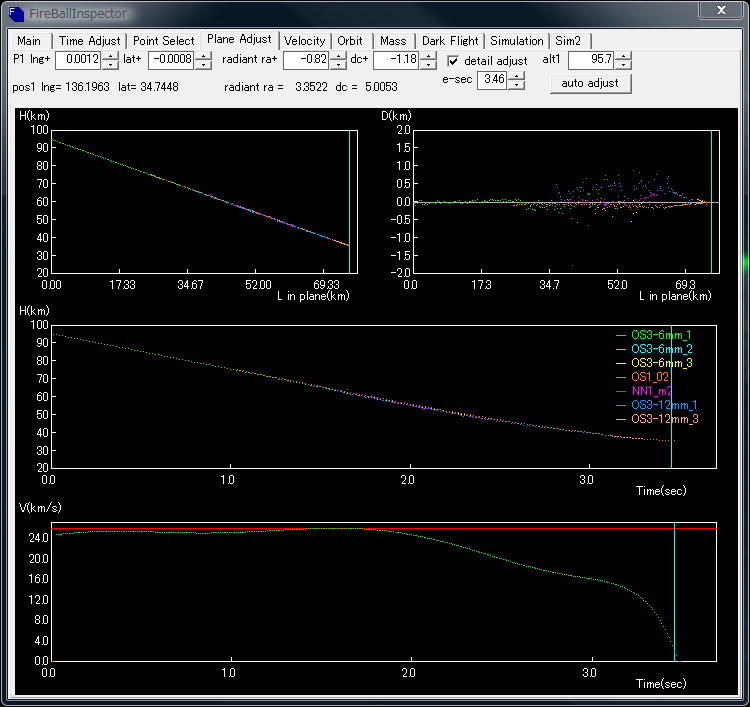This screenshot has width=750, height=707.
Task: Decrease the P1 lng+ value
Action: click(x=110, y=65)
